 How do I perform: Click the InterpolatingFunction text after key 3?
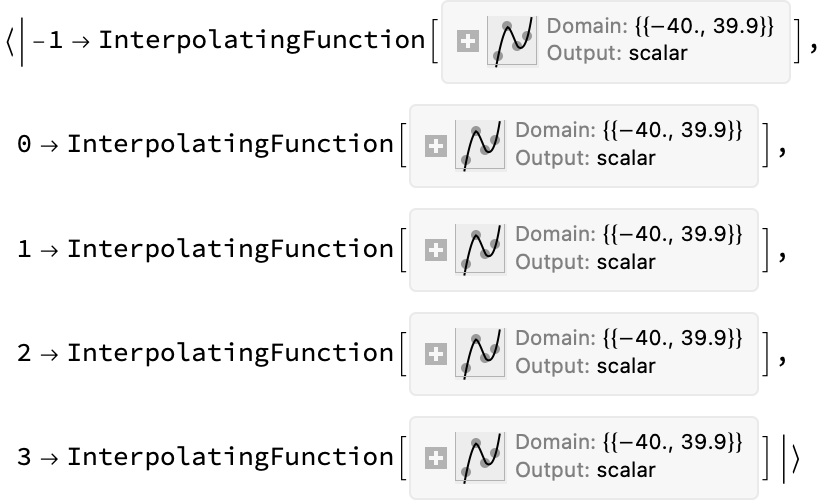(231, 458)
